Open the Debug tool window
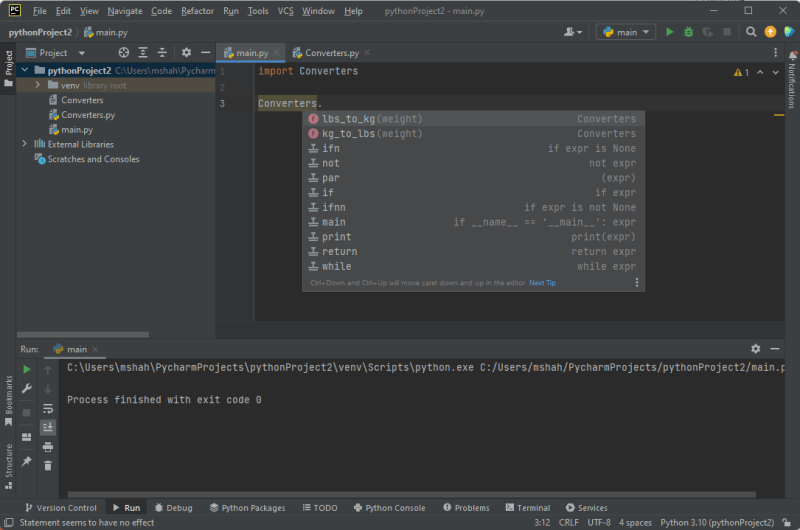 [174, 508]
